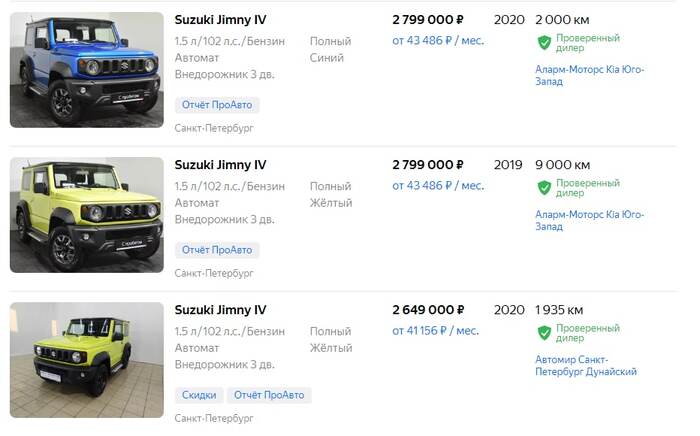Click the 2 649 000 ₽ price

click(428, 309)
